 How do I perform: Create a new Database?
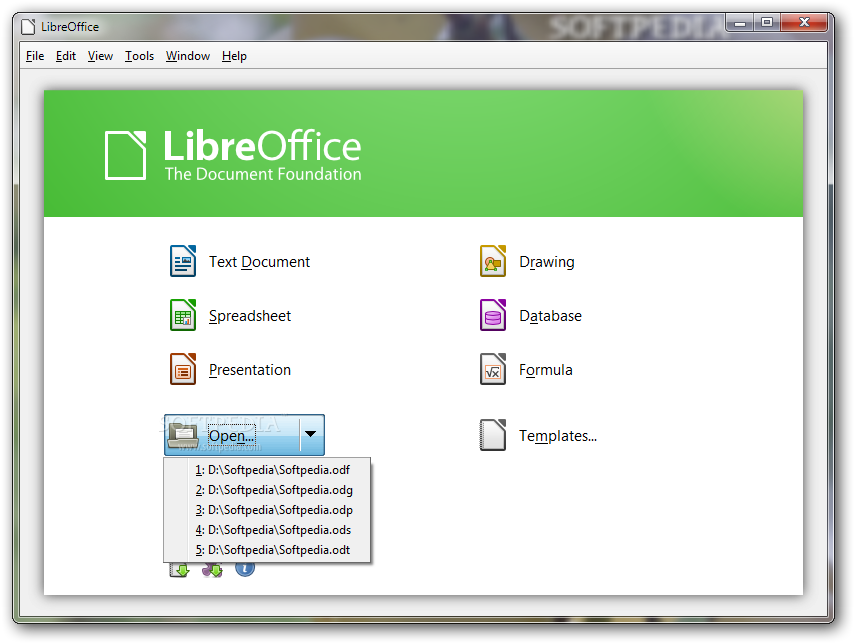click(x=552, y=315)
